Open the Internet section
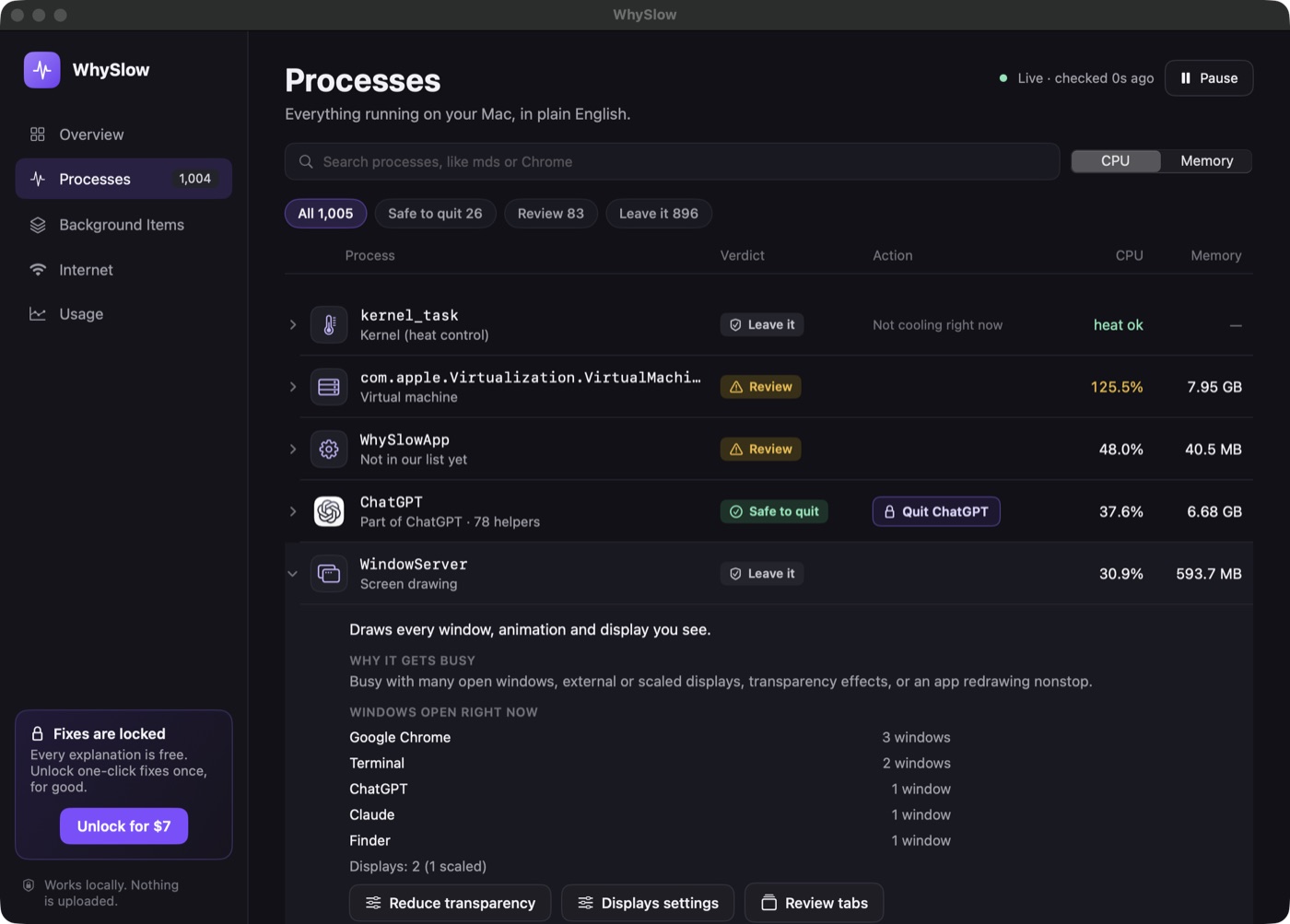Screen dimensions: 1290x924 pos(123,270)
